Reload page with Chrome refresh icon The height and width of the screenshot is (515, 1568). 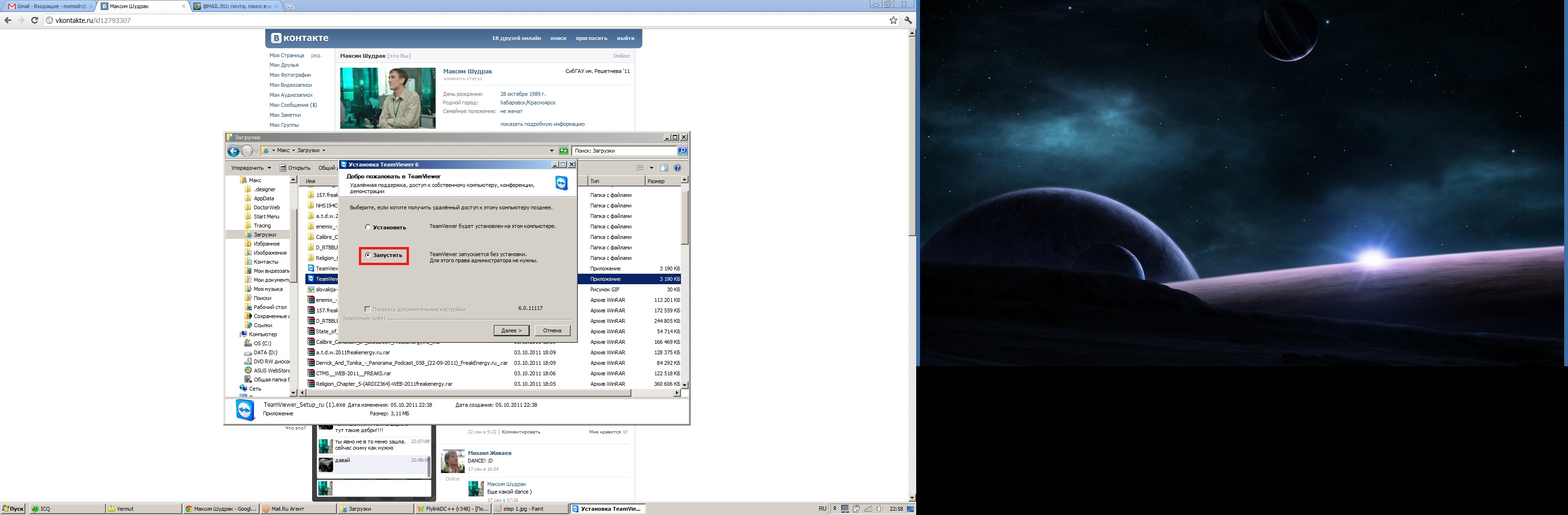tap(35, 20)
